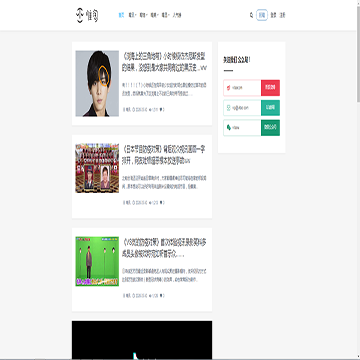
Task: Open the title of the TV studio article
Action: tap(164, 155)
